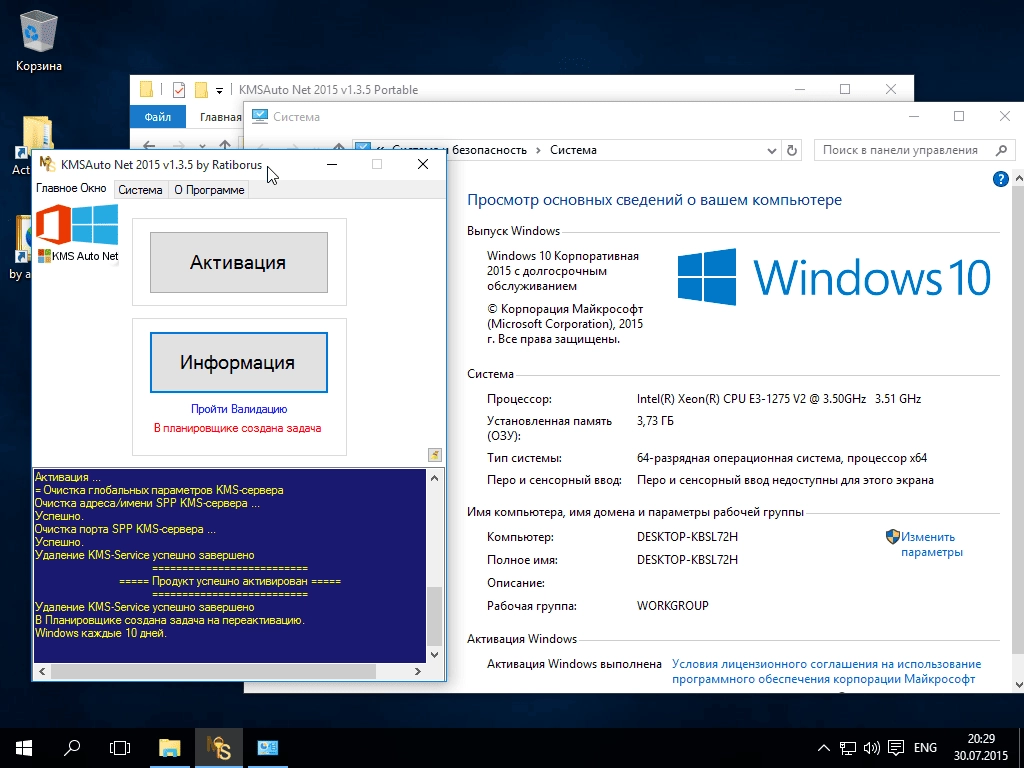Open the Пройти Валидацию link
1024x768 pixels.
click(239, 409)
